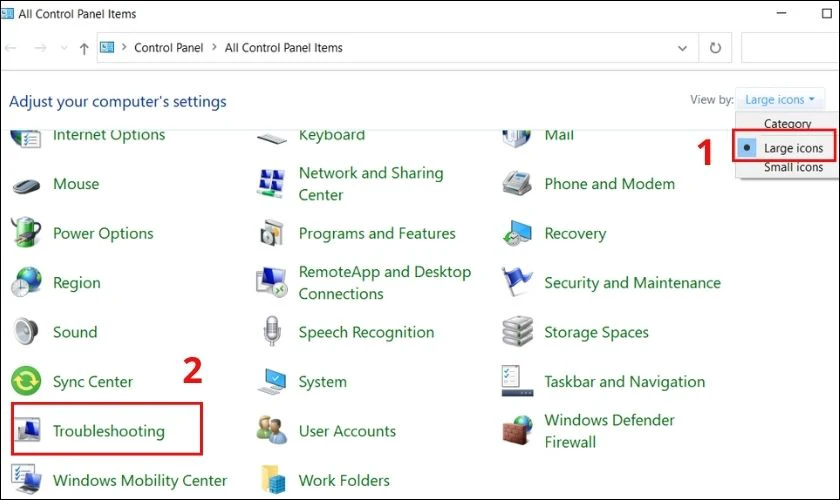Image resolution: width=840 pixels, height=500 pixels.
Task: Click the Control Panel search box
Action: click(x=790, y=48)
